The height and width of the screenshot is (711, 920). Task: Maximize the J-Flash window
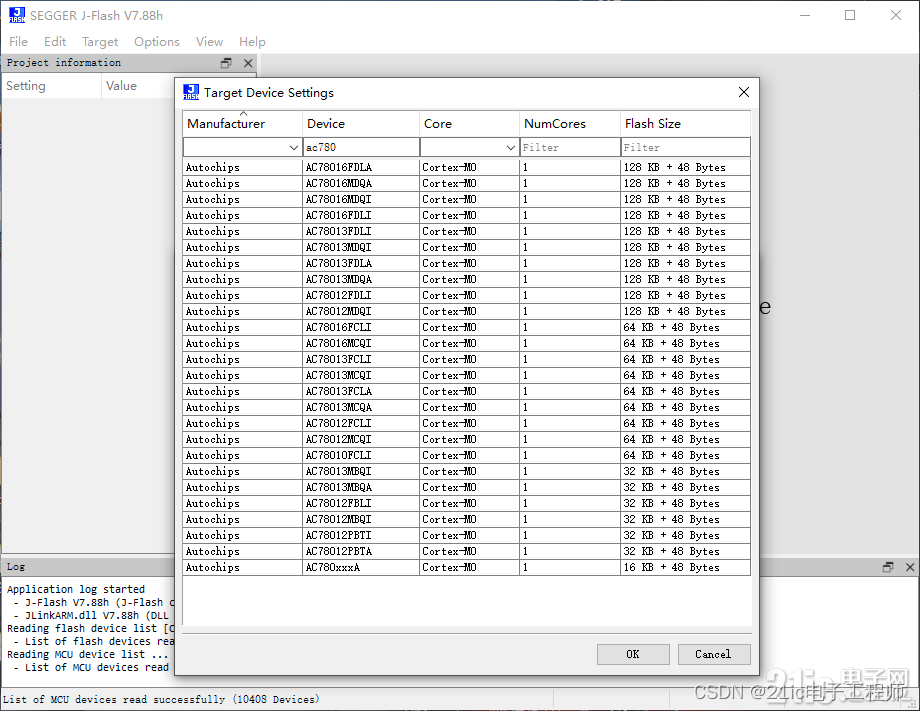click(850, 15)
